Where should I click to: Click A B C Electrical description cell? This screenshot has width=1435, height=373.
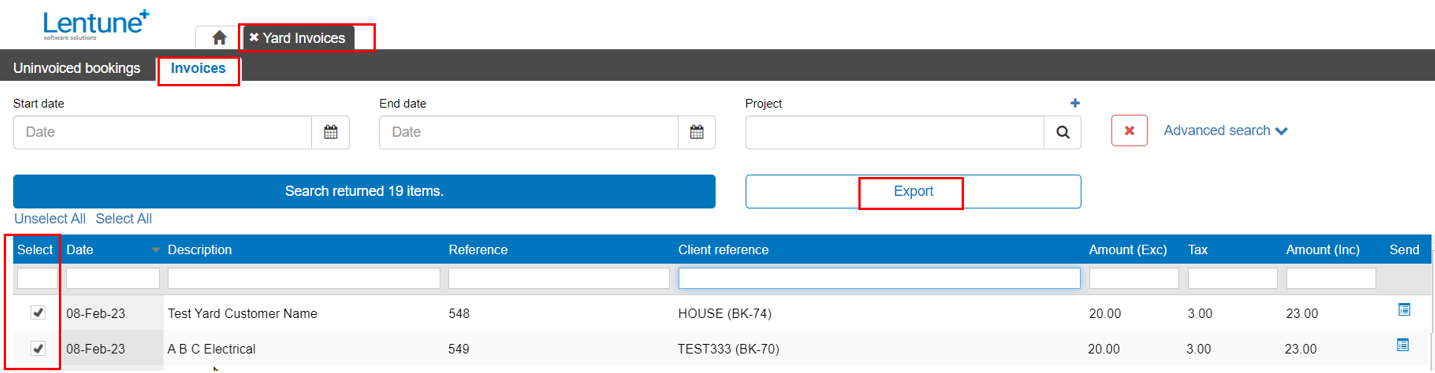coord(211,349)
